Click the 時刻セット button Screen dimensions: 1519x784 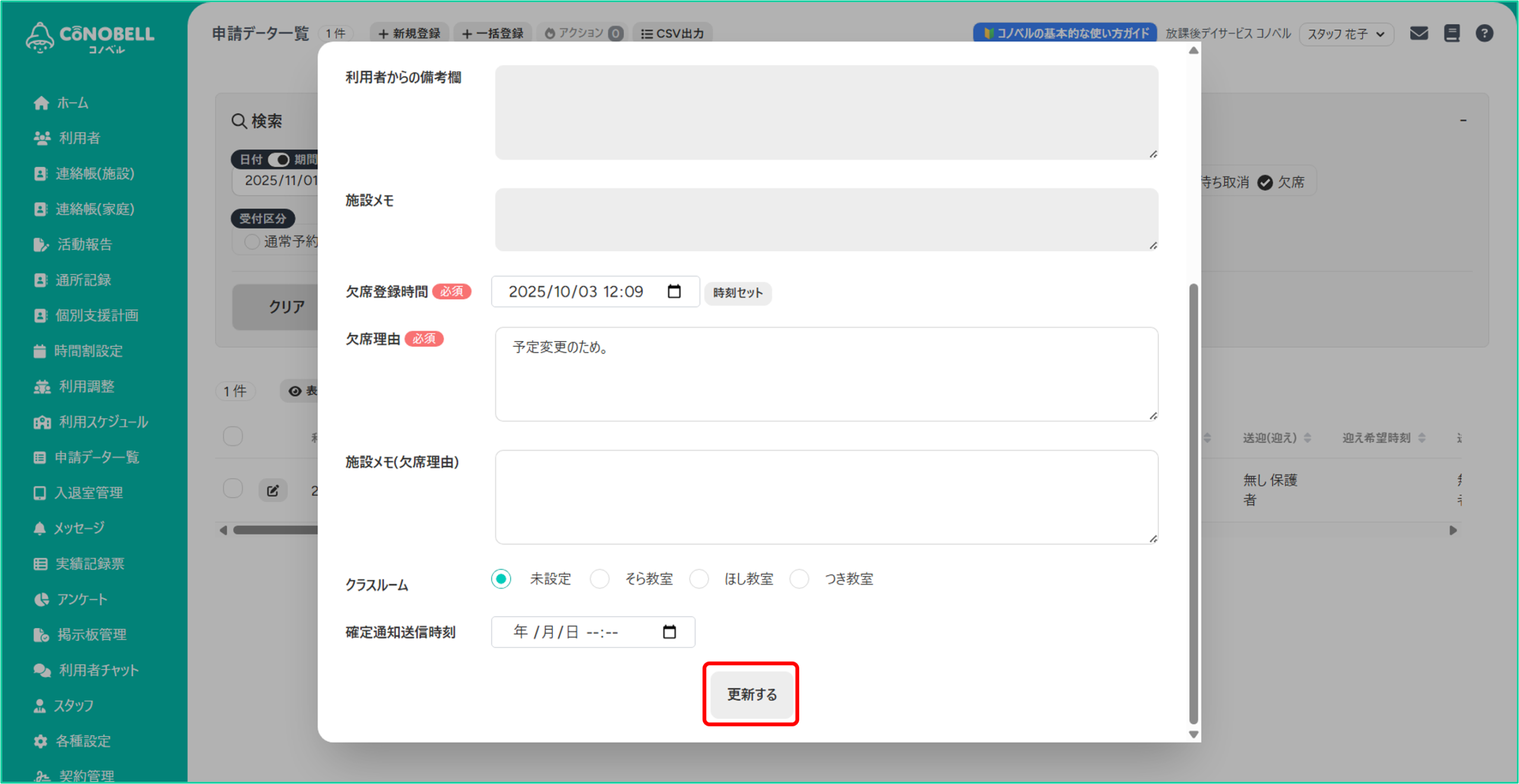click(x=738, y=292)
